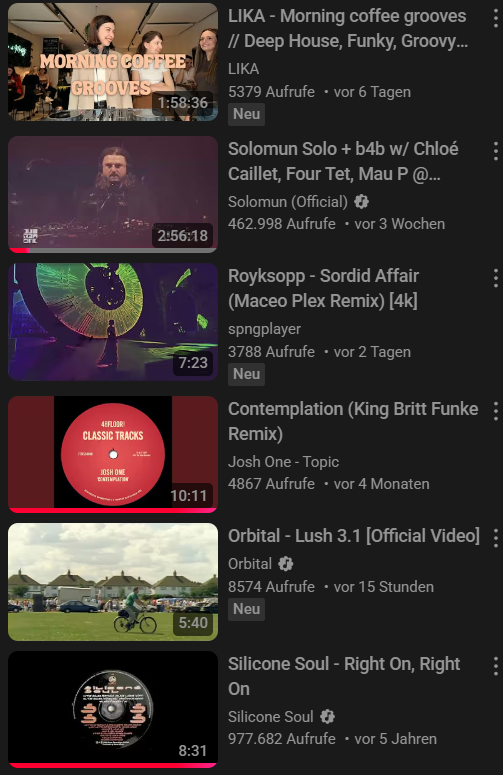Go to the LIKA channel name
The height and width of the screenshot is (775, 503).
(244, 69)
